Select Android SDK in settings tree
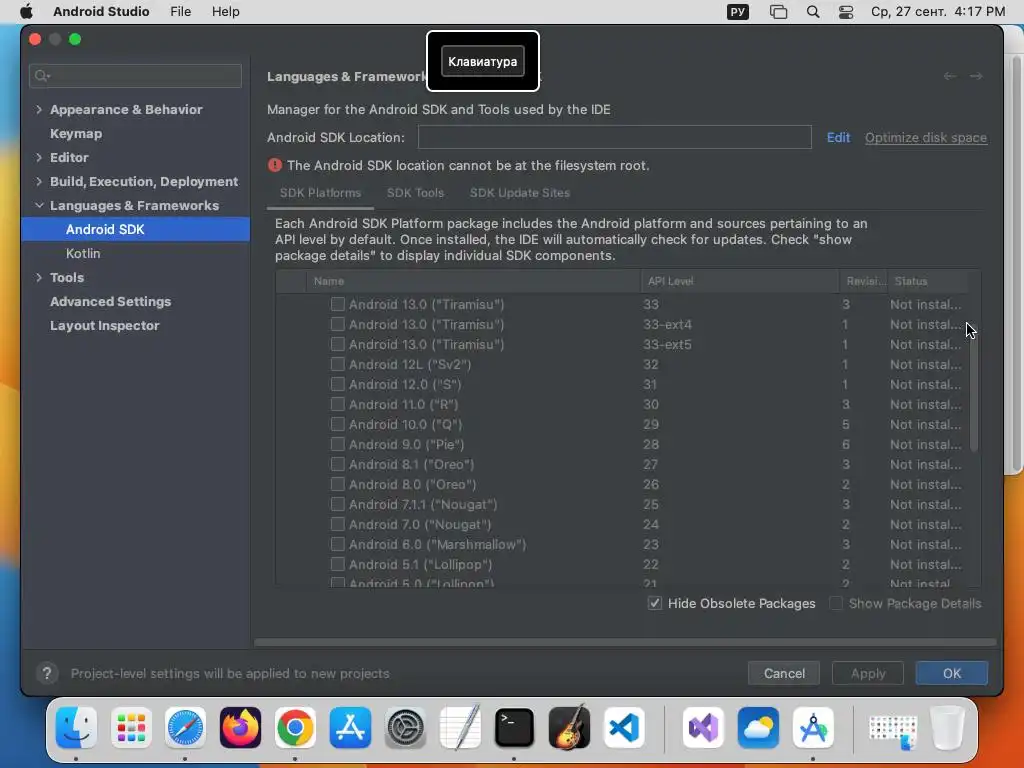The height and width of the screenshot is (768, 1024). [136, 229]
